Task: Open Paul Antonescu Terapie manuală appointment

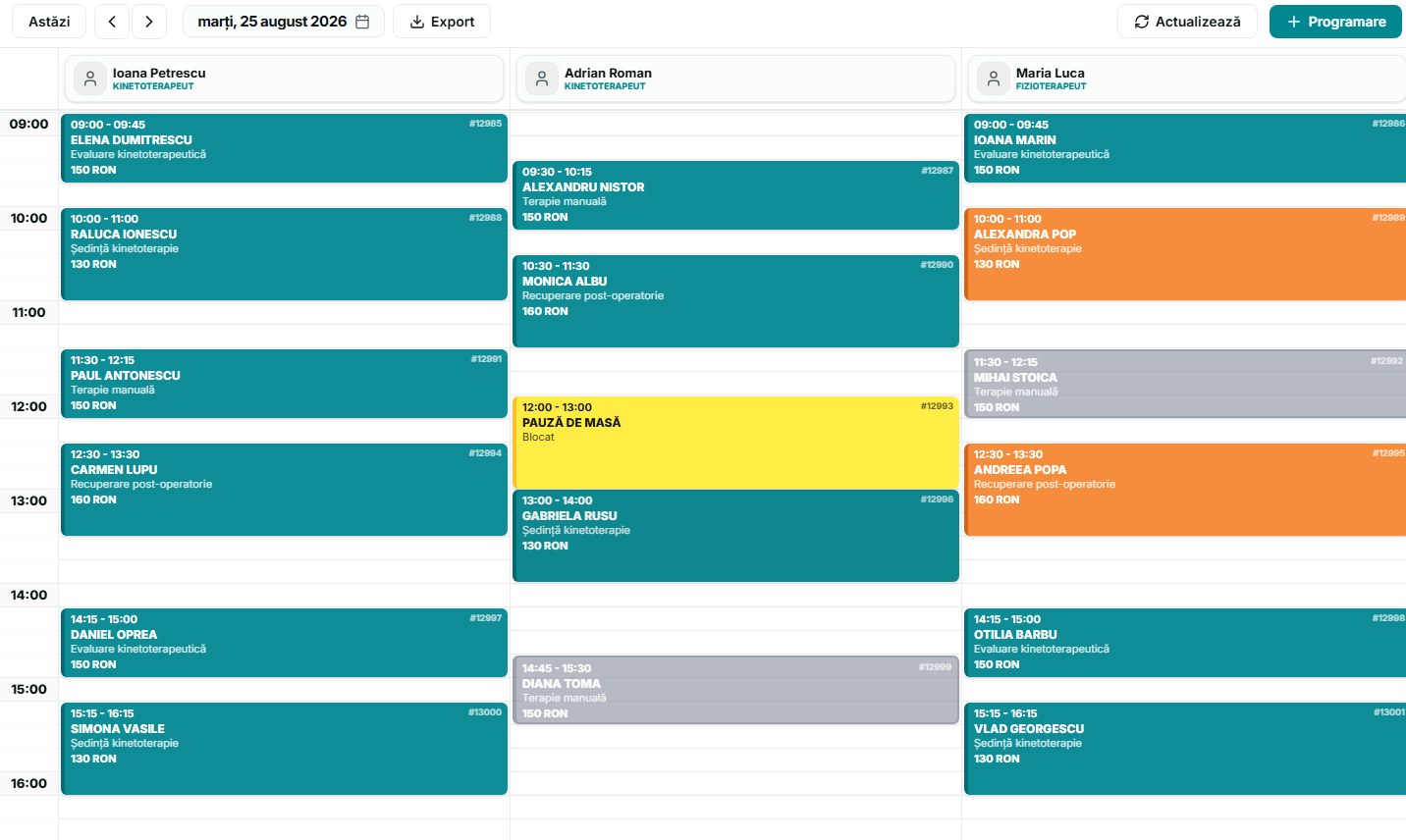Action: tap(284, 384)
